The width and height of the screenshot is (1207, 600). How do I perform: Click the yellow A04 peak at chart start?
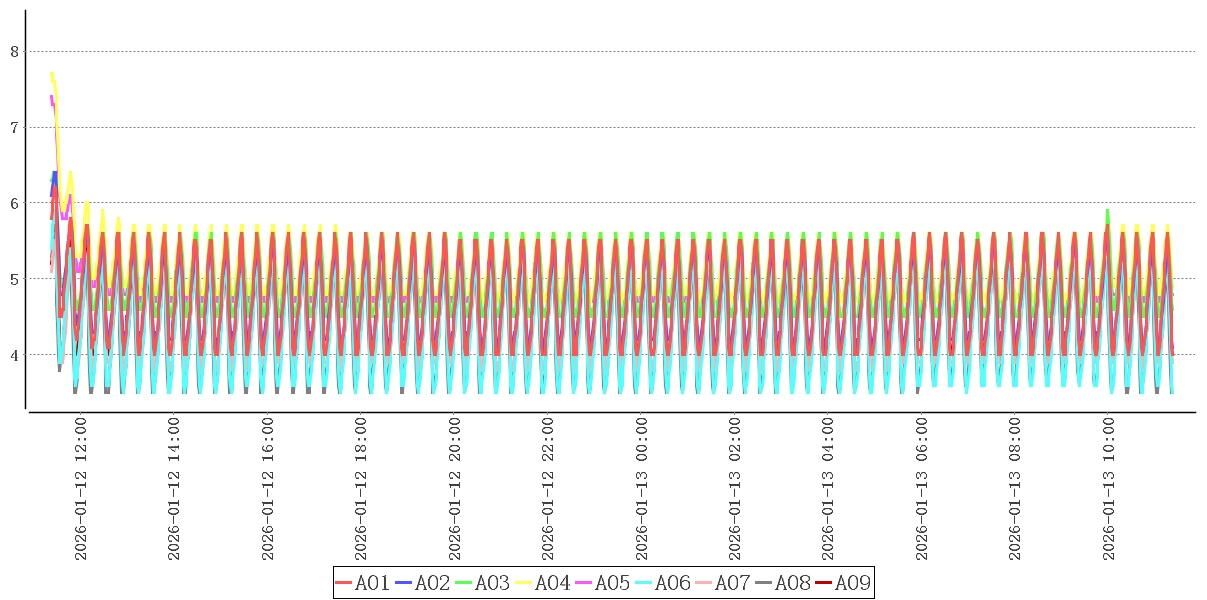pos(52,74)
